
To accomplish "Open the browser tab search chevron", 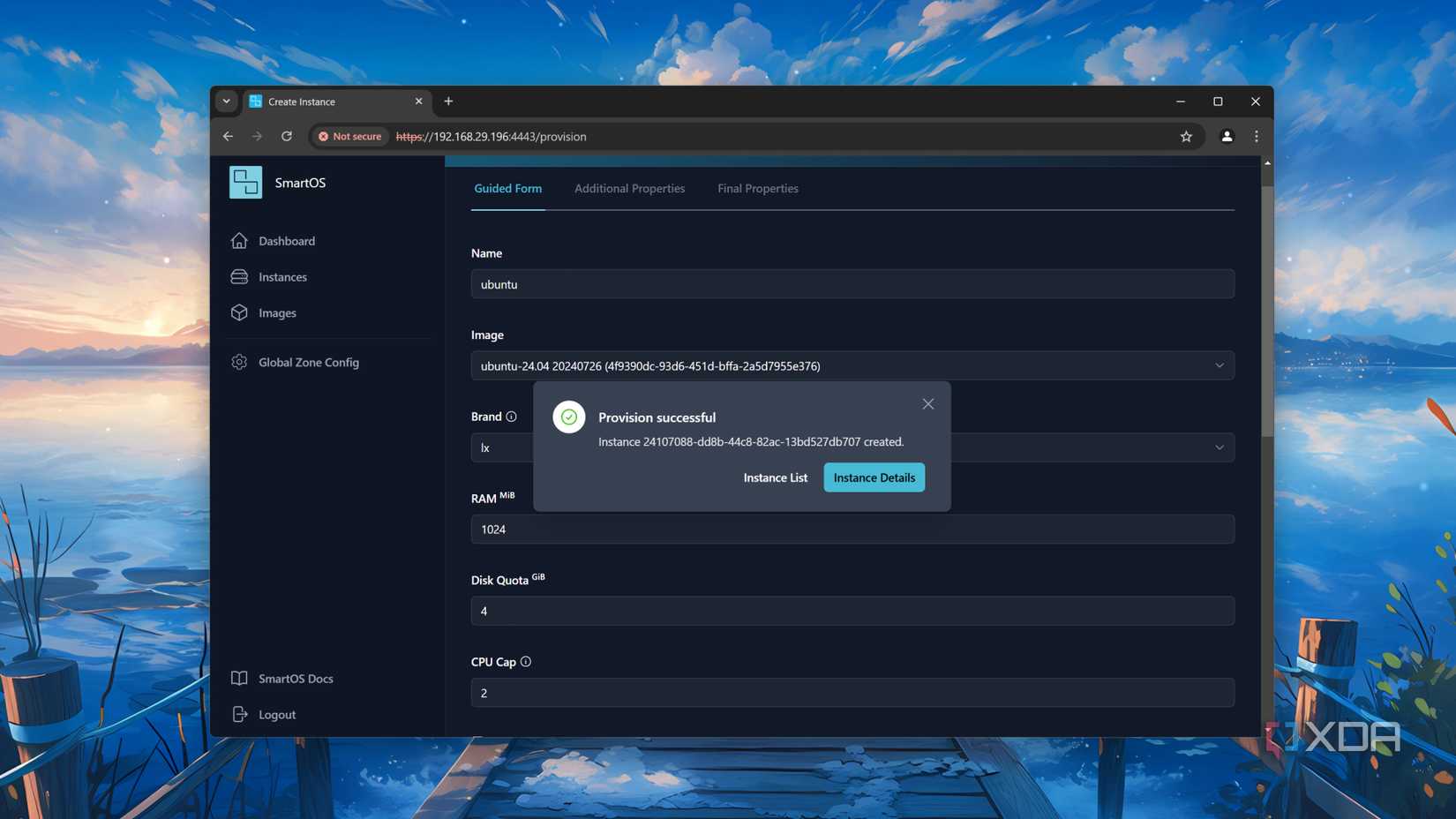I will (x=226, y=101).
